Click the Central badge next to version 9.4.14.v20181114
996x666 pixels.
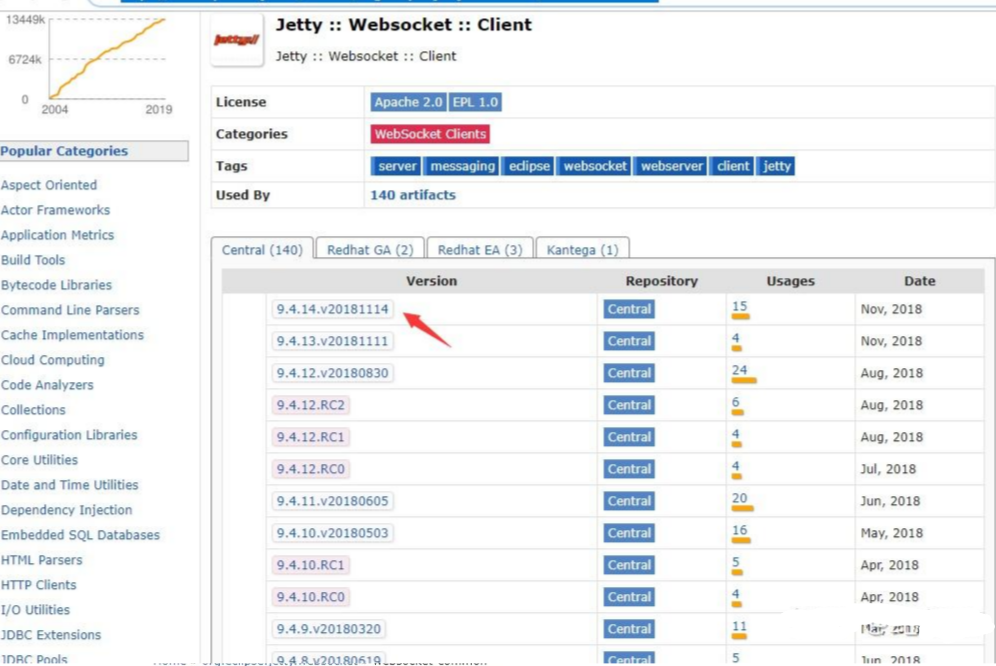tap(628, 309)
